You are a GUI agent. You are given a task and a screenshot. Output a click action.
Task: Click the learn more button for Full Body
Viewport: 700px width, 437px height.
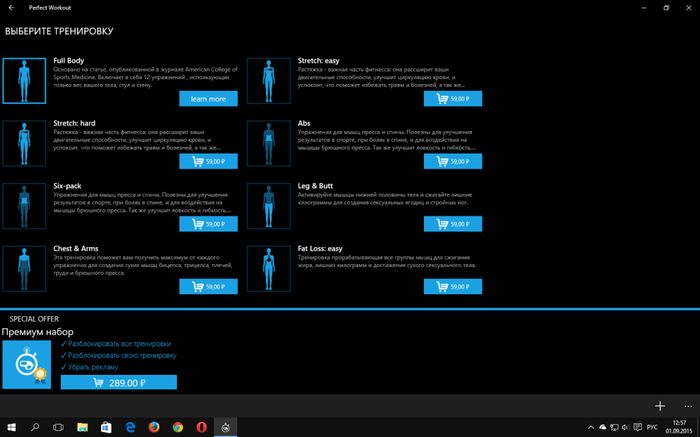(x=208, y=99)
